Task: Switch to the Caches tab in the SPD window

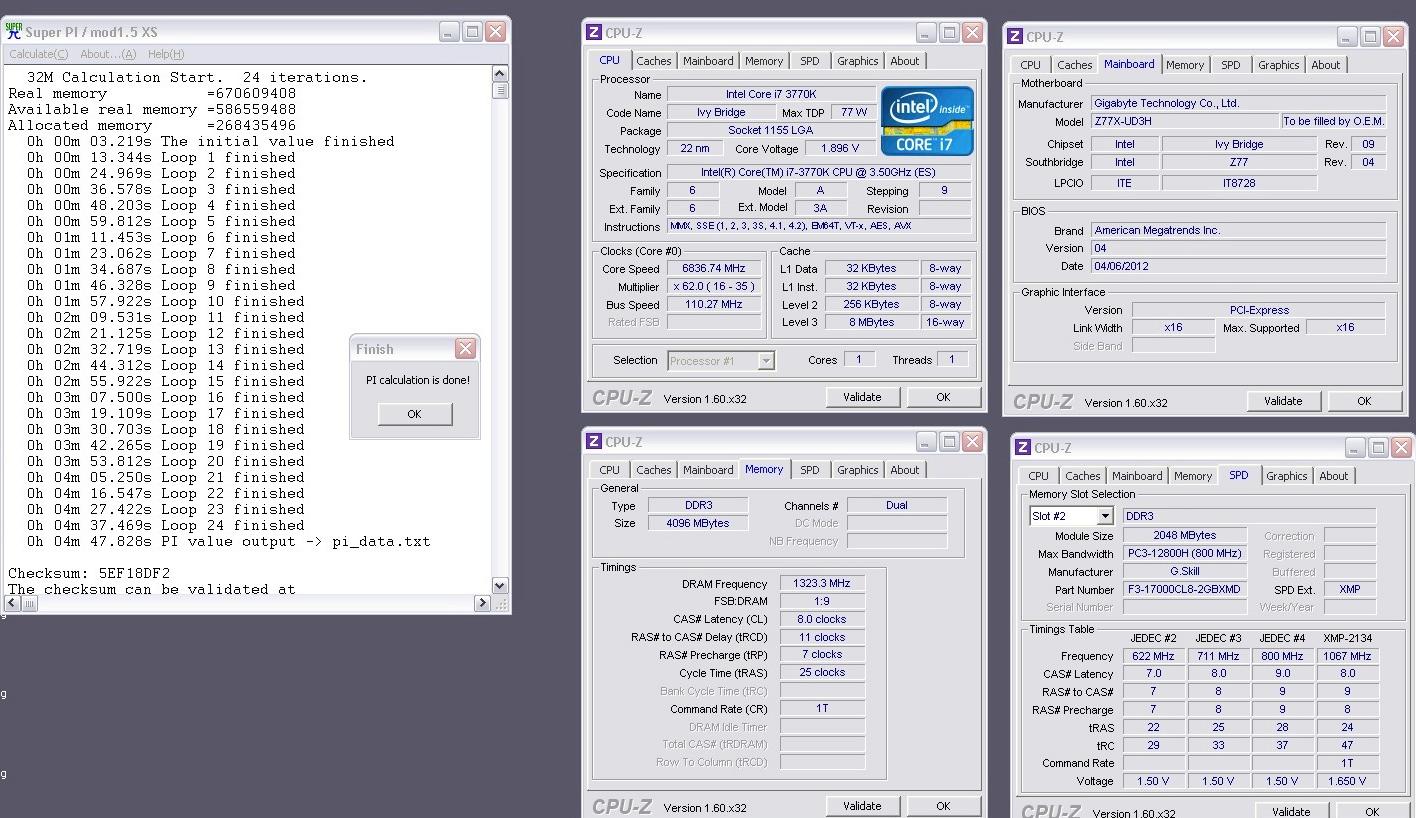Action: 1083,476
